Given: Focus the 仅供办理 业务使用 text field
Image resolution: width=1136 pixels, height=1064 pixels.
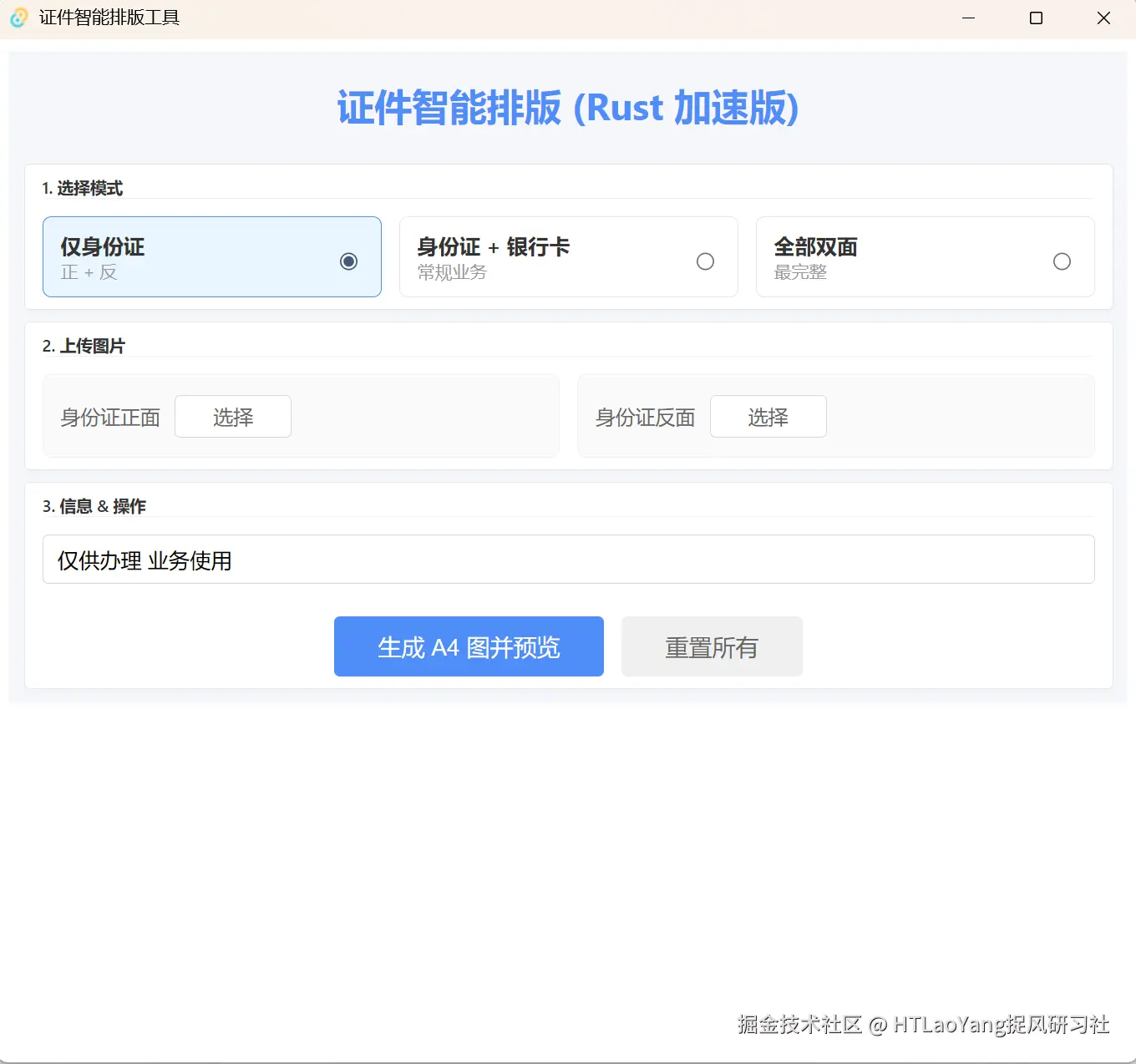Looking at the screenshot, I should point(569,560).
